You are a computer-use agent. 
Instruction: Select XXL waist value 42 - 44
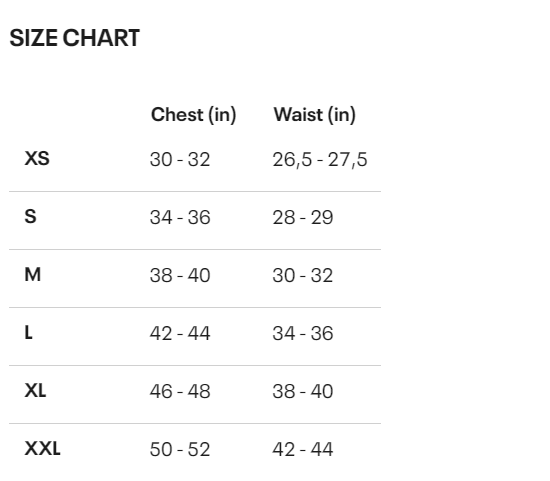[x=303, y=449]
